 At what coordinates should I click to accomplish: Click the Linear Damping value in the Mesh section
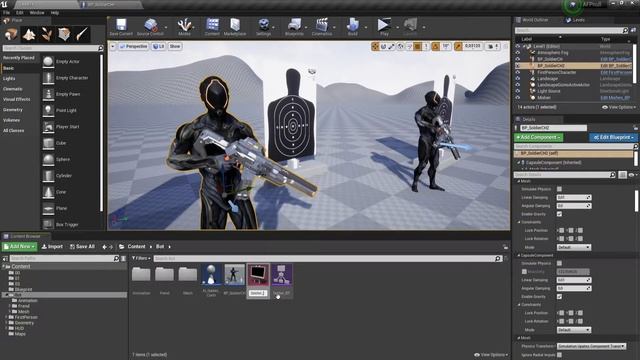(x=574, y=198)
